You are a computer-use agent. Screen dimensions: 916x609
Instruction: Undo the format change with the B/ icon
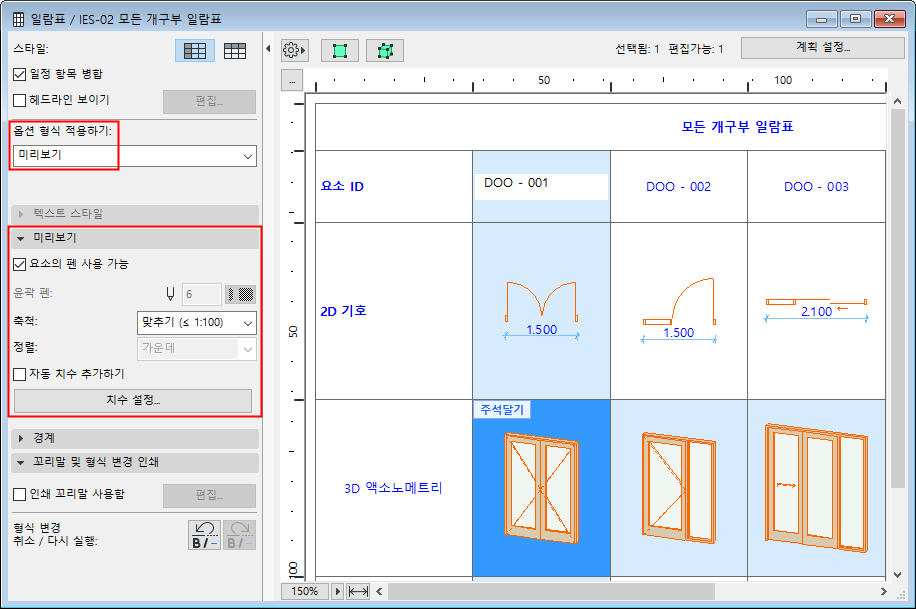pyautogui.click(x=204, y=535)
